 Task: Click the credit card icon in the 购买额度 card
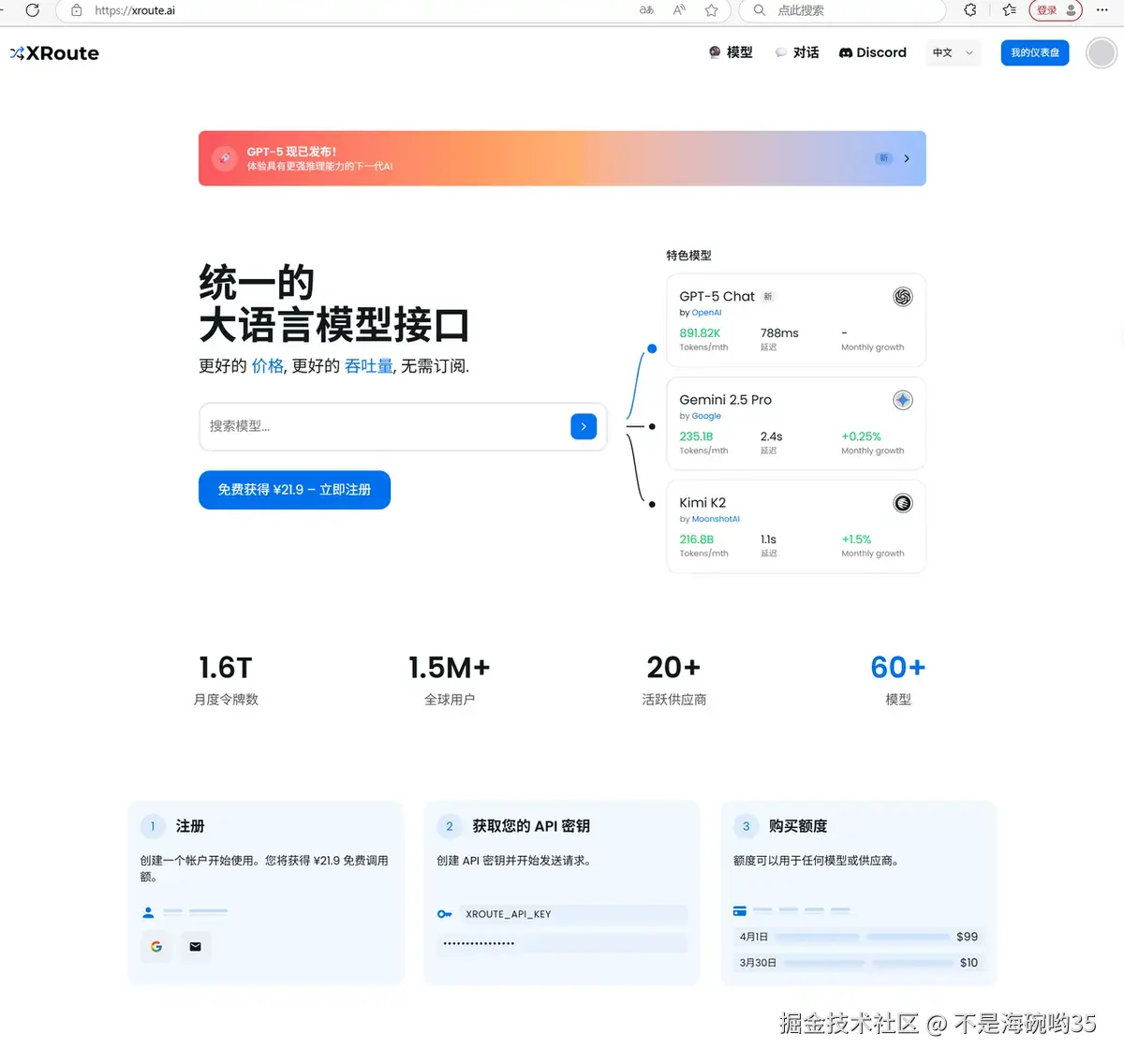click(740, 910)
